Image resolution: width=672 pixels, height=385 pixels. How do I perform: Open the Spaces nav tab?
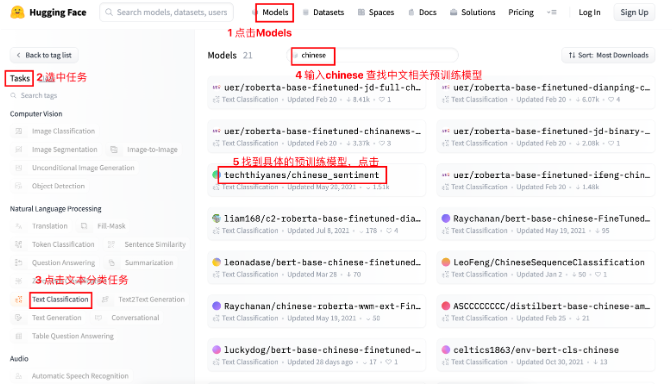381,12
